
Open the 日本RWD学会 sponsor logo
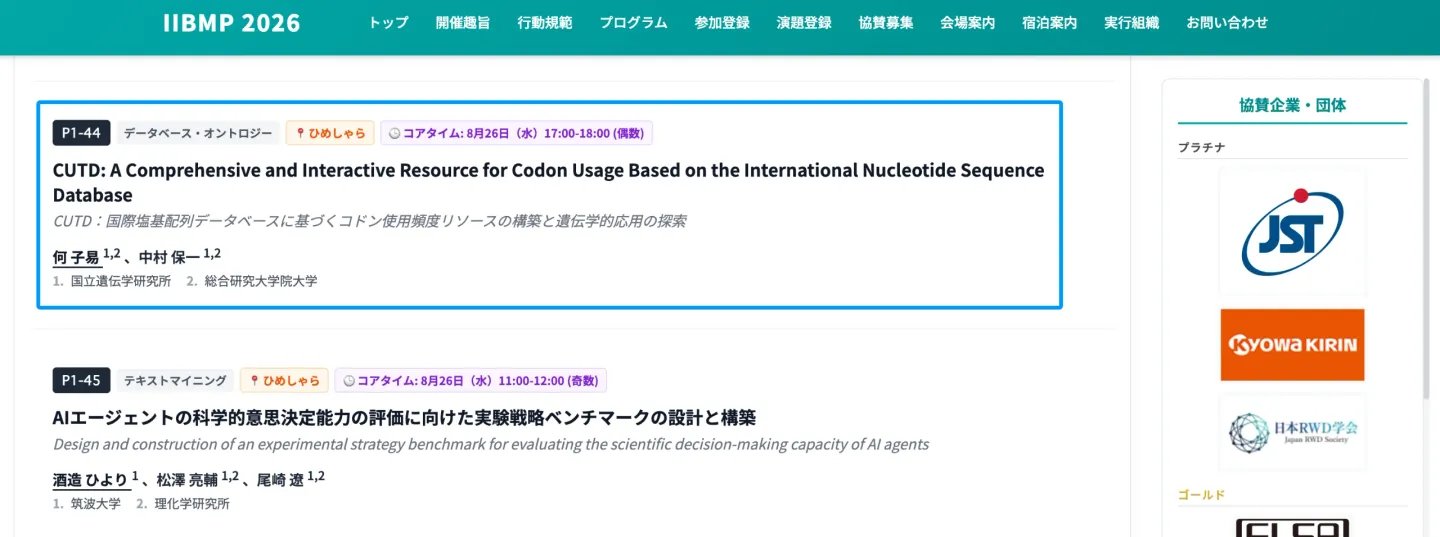coord(1292,433)
